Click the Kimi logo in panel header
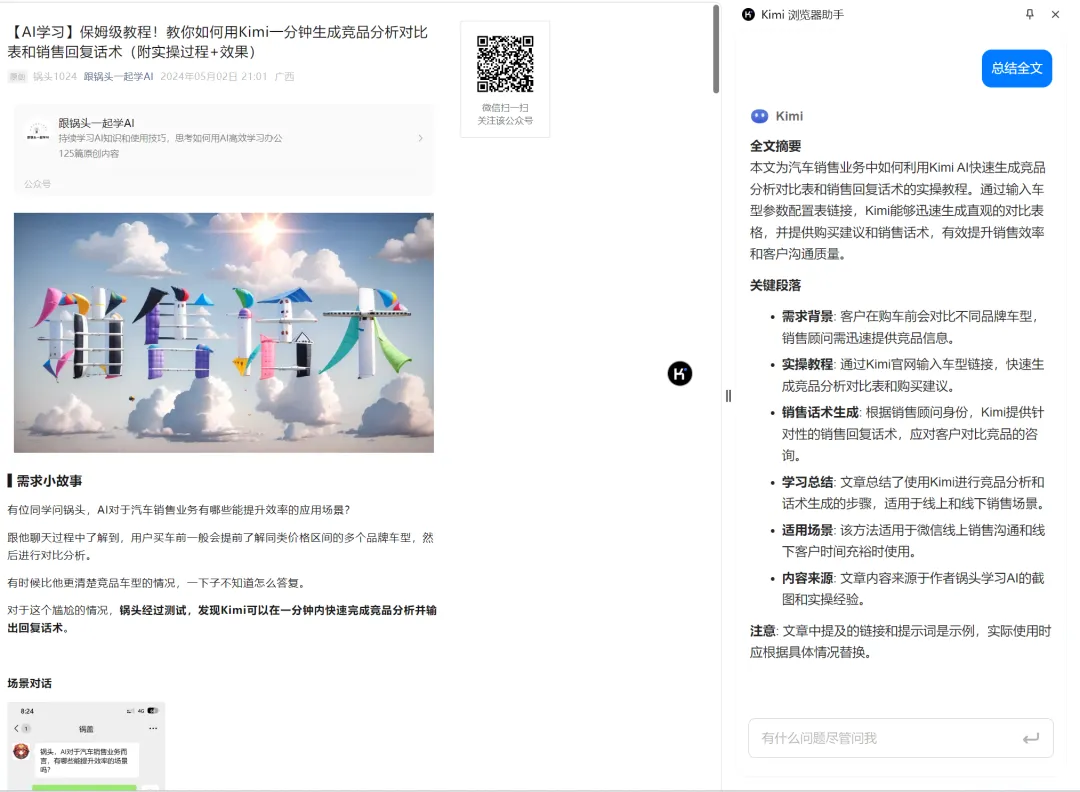Viewport: 1080px width, 792px height. click(749, 15)
